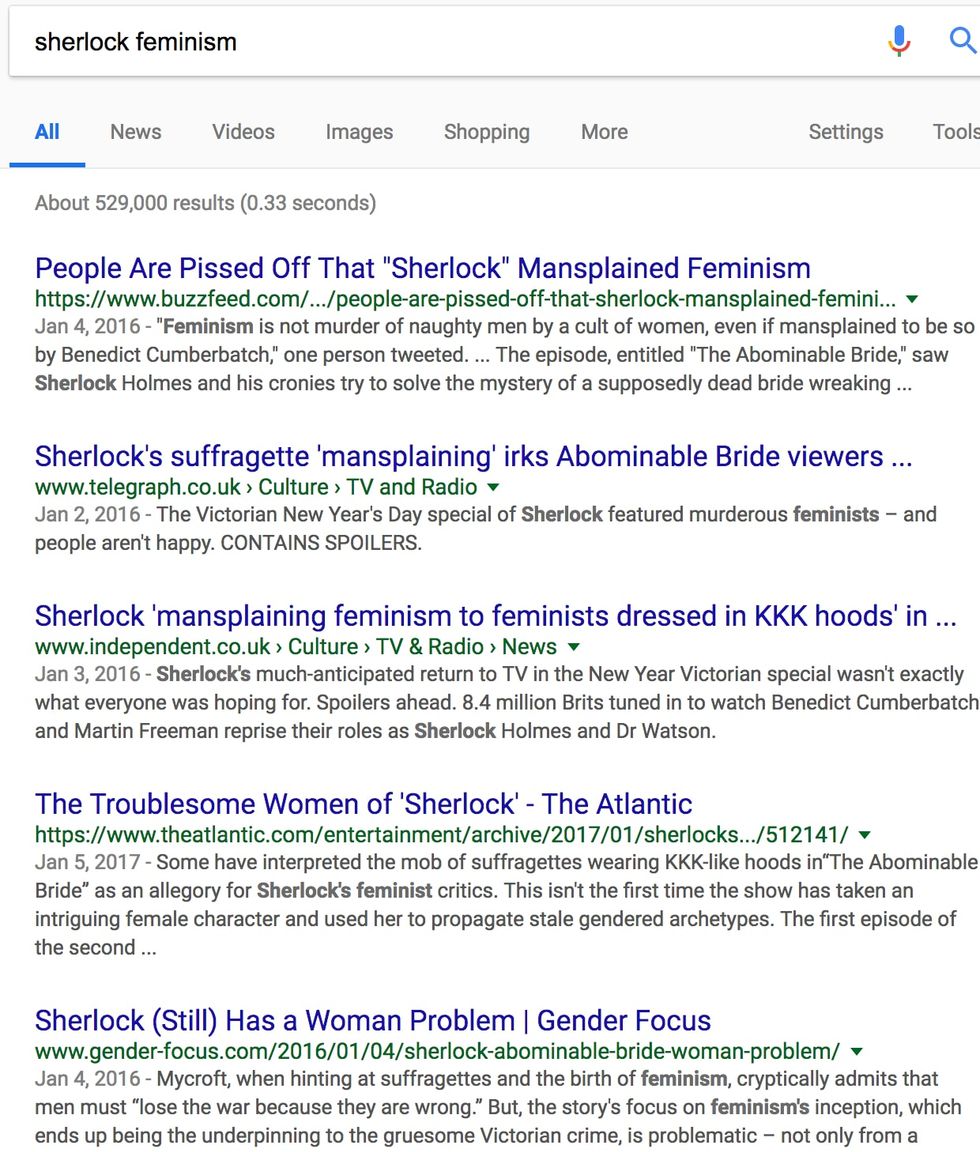Expand the dropdown arrow beside BuzzFeed URL
Screen dimensions: 980x1152
pyautogui.click(x=912, y=299)
